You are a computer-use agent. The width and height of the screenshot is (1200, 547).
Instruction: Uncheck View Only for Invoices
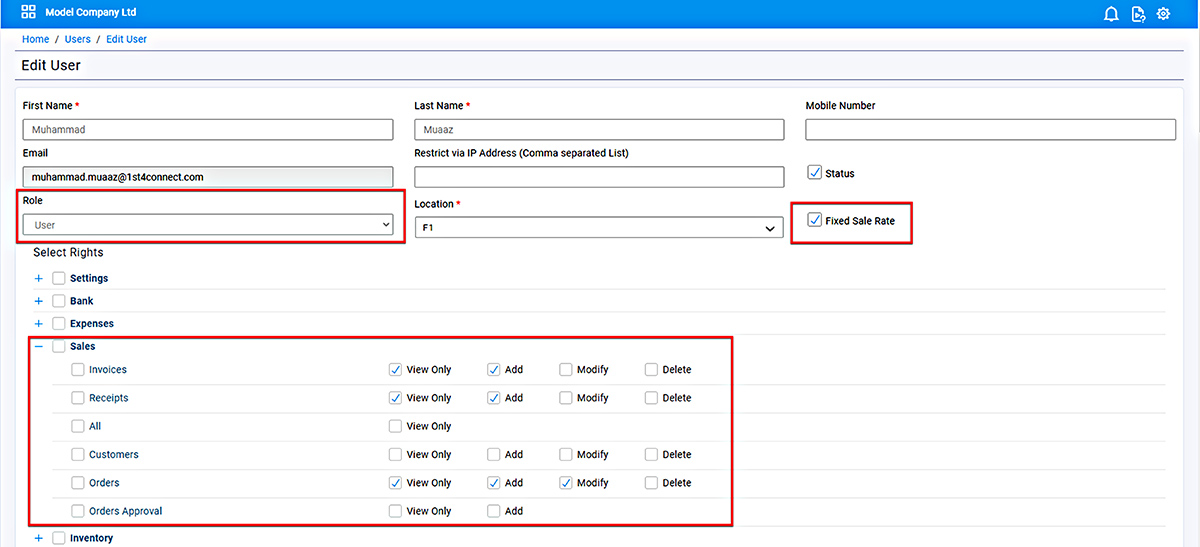(396, 370)
